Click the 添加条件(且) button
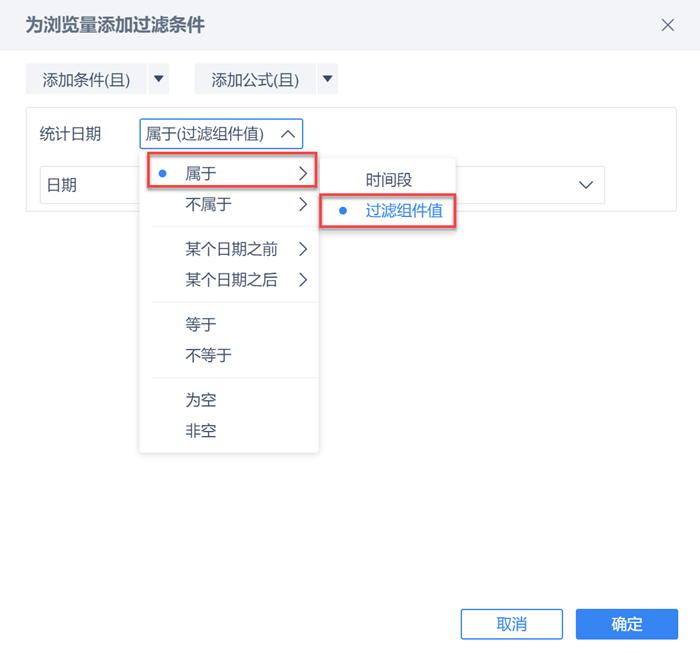Image resolution: width=700 pixels, height=653 pixels. point(86,80)
